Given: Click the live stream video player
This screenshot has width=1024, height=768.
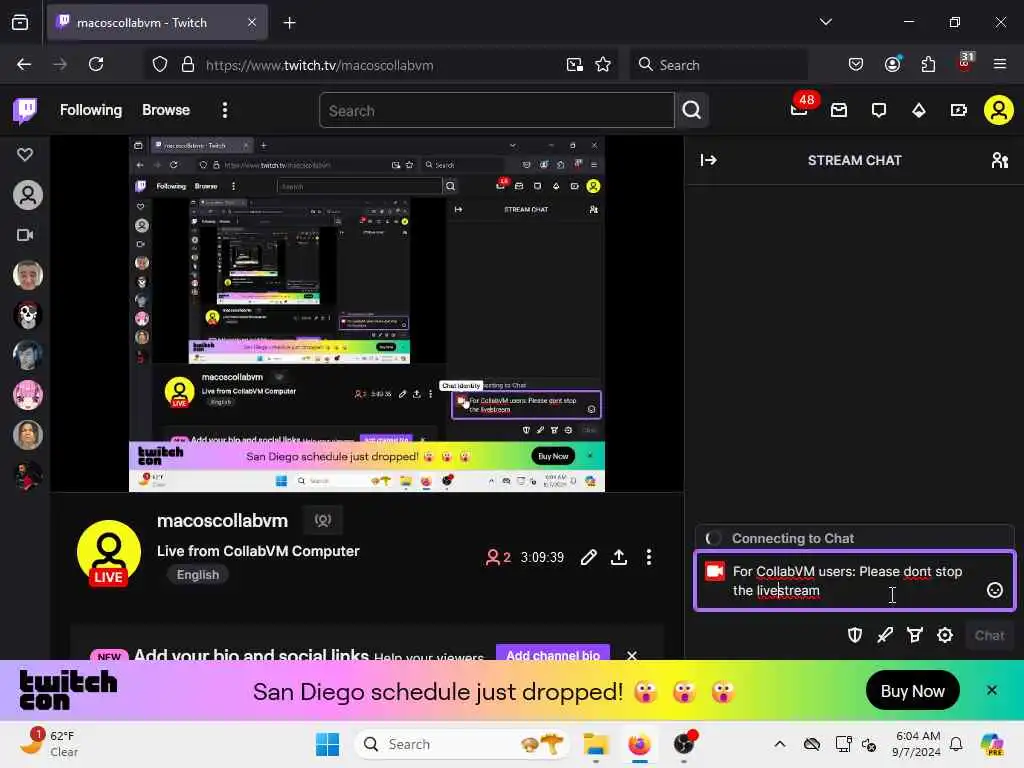Looking at the screenshot, I should point(367,313).
